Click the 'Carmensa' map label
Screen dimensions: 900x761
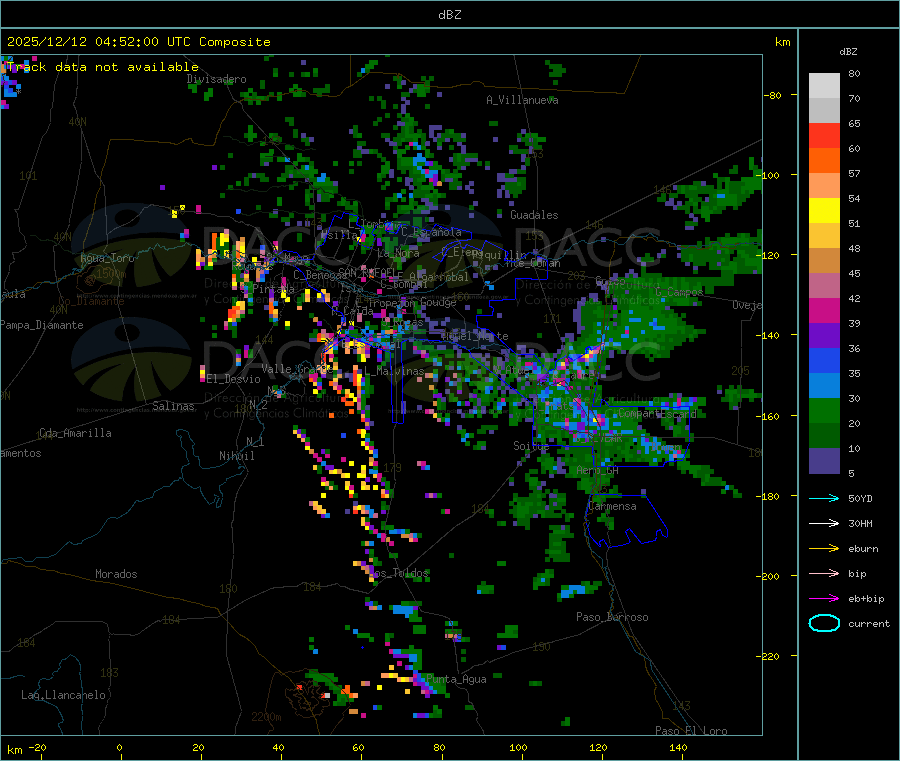(612, 506)
